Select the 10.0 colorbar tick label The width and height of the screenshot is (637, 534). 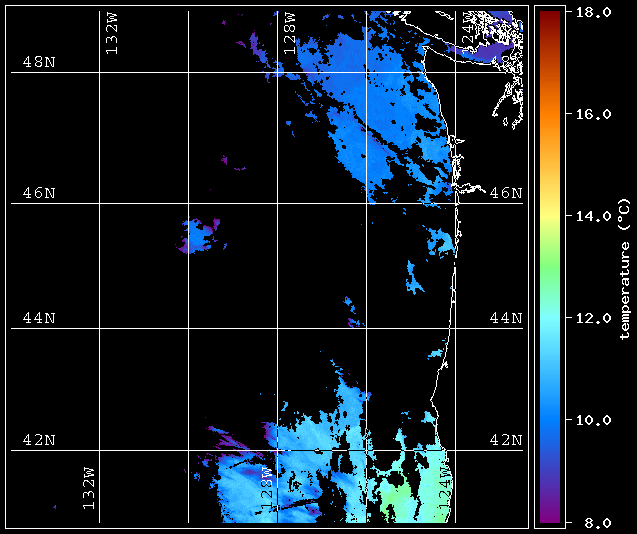pos(590,420)
